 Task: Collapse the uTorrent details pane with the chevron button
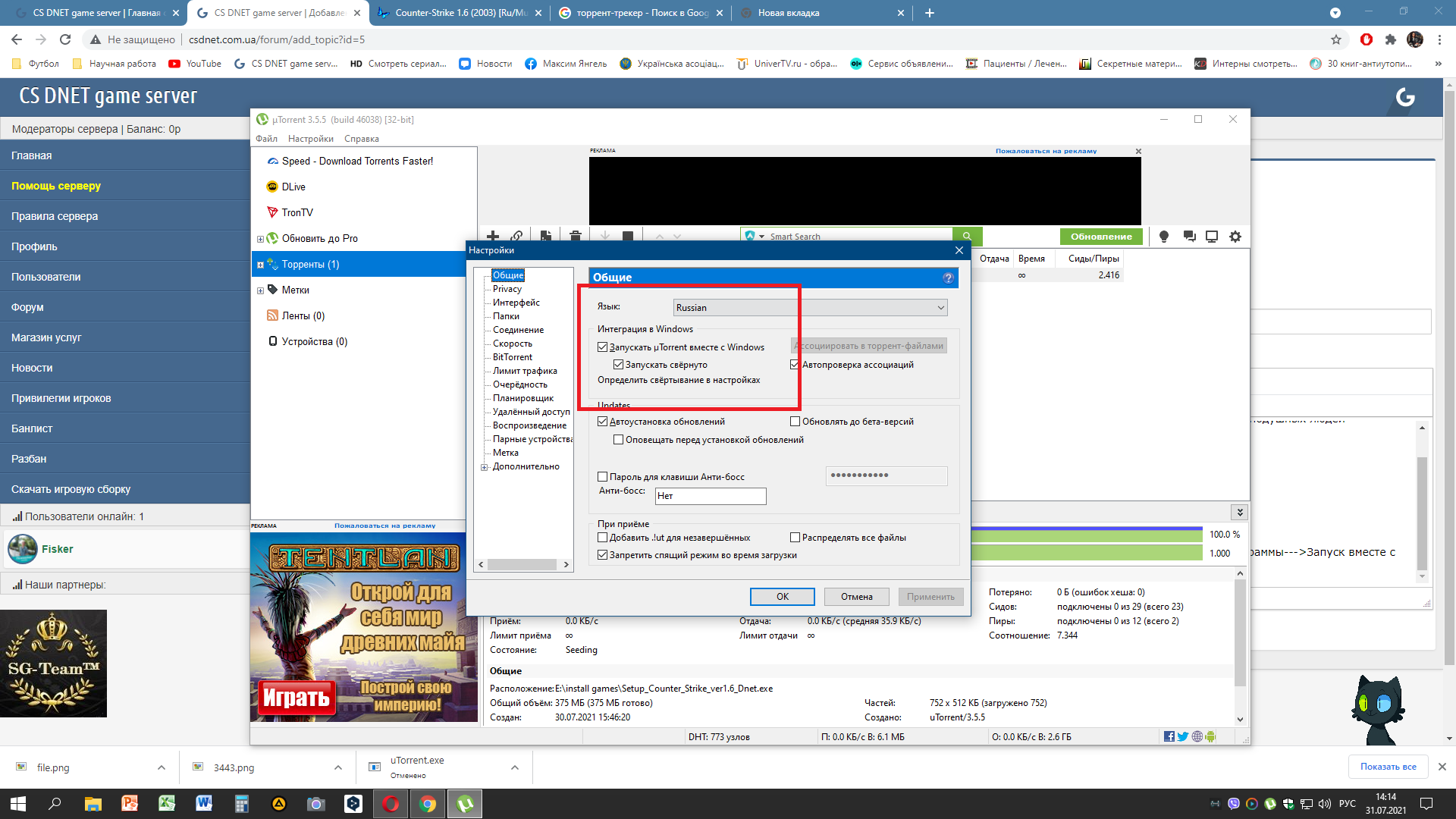[1239, 513]
